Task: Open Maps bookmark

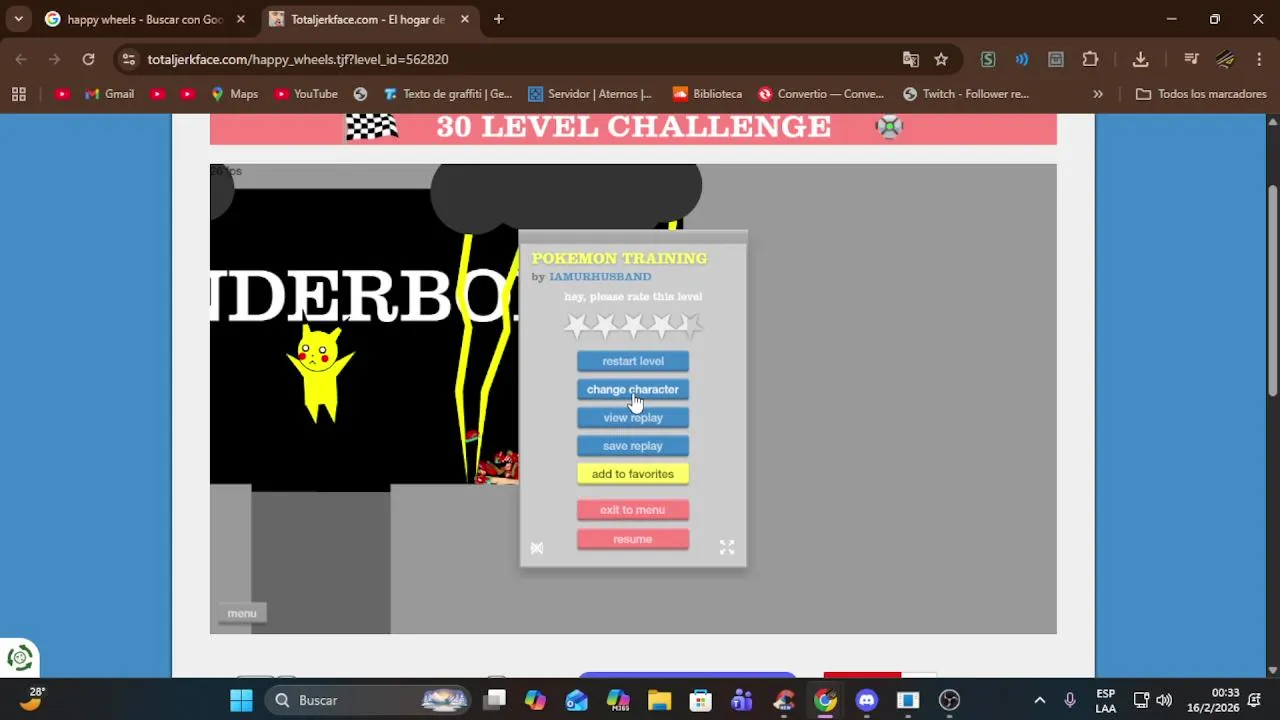Action: pyautogui.click(x=234, y=94)
